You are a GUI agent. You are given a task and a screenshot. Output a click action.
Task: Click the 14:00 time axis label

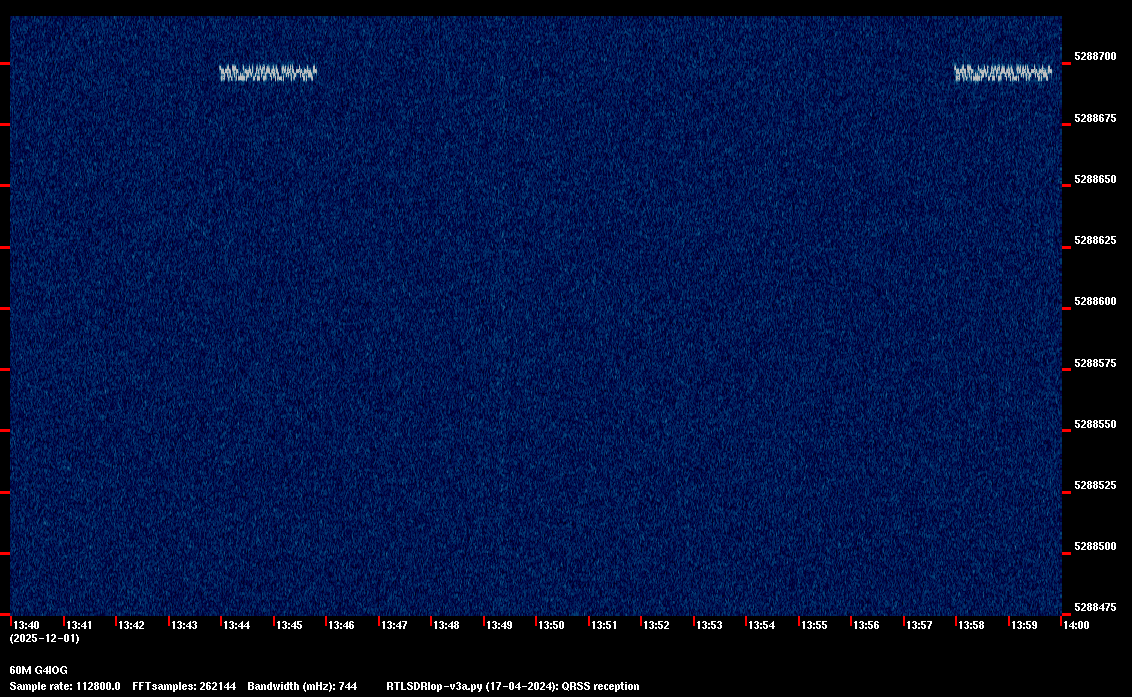1076,625
